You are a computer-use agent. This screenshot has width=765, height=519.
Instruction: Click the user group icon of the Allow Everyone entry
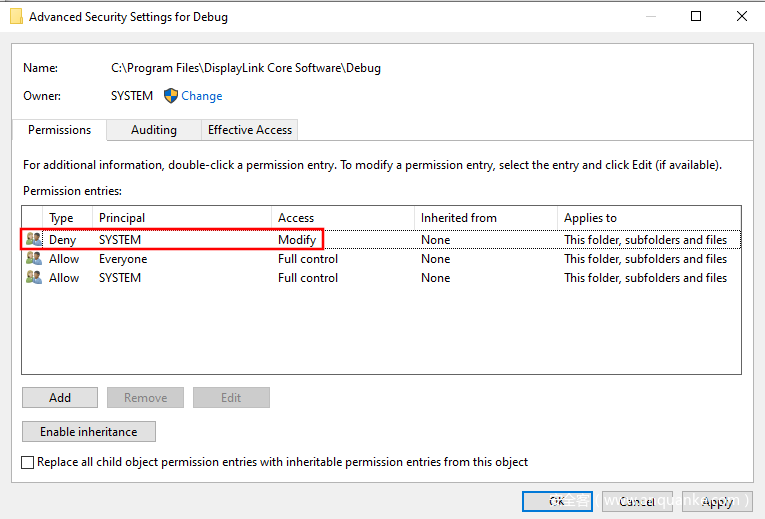(x=34, y=259)
